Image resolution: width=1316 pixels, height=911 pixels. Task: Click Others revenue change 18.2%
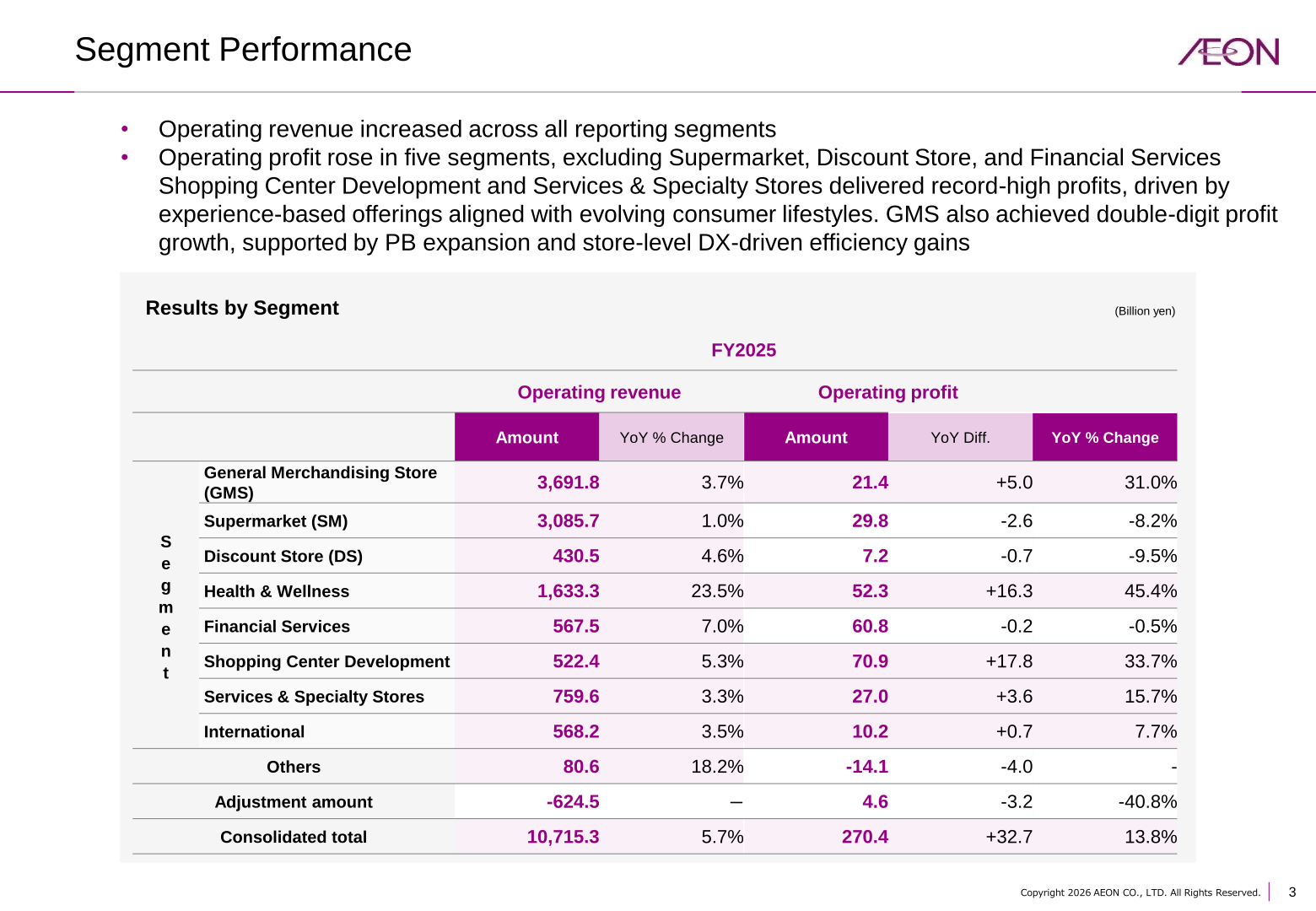[717, 767]
